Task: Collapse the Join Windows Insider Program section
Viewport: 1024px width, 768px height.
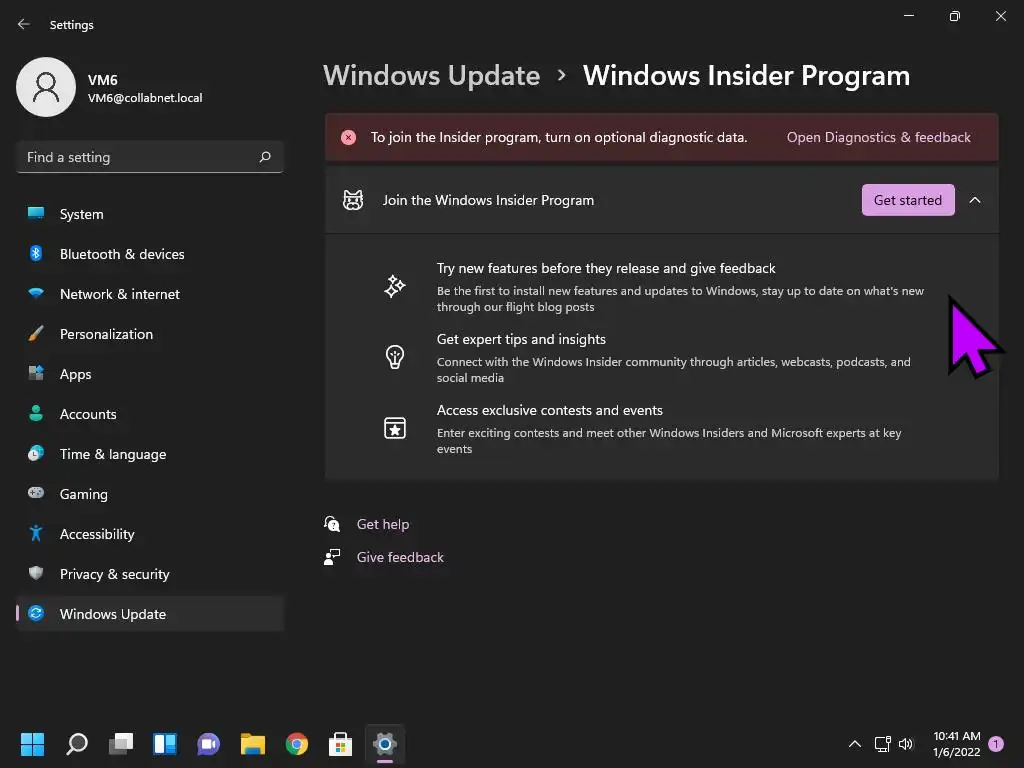Action: (974, 200)
